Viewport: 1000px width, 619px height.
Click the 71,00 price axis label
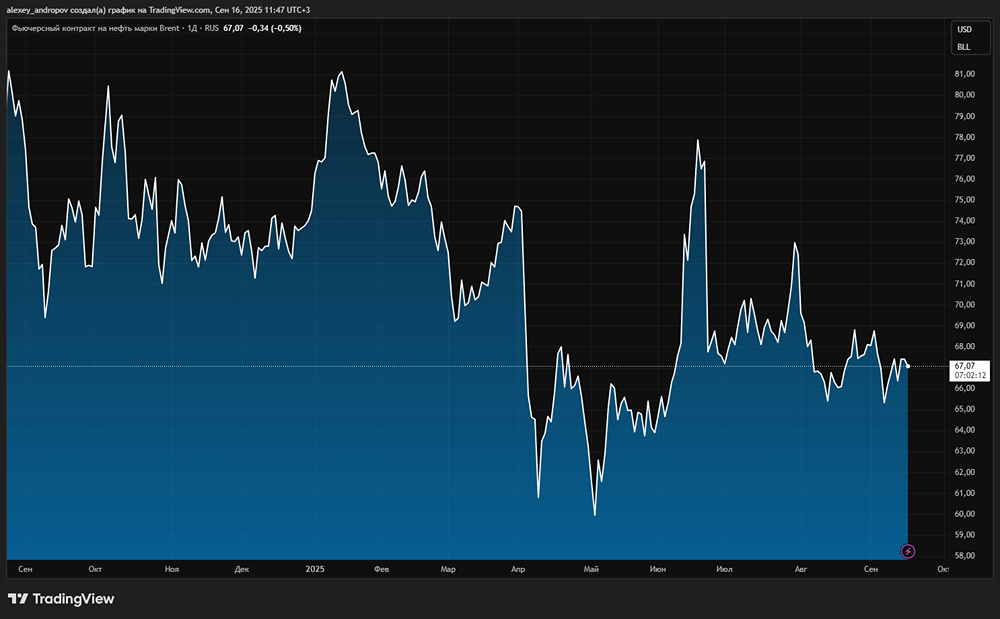[x=964, y=284]
